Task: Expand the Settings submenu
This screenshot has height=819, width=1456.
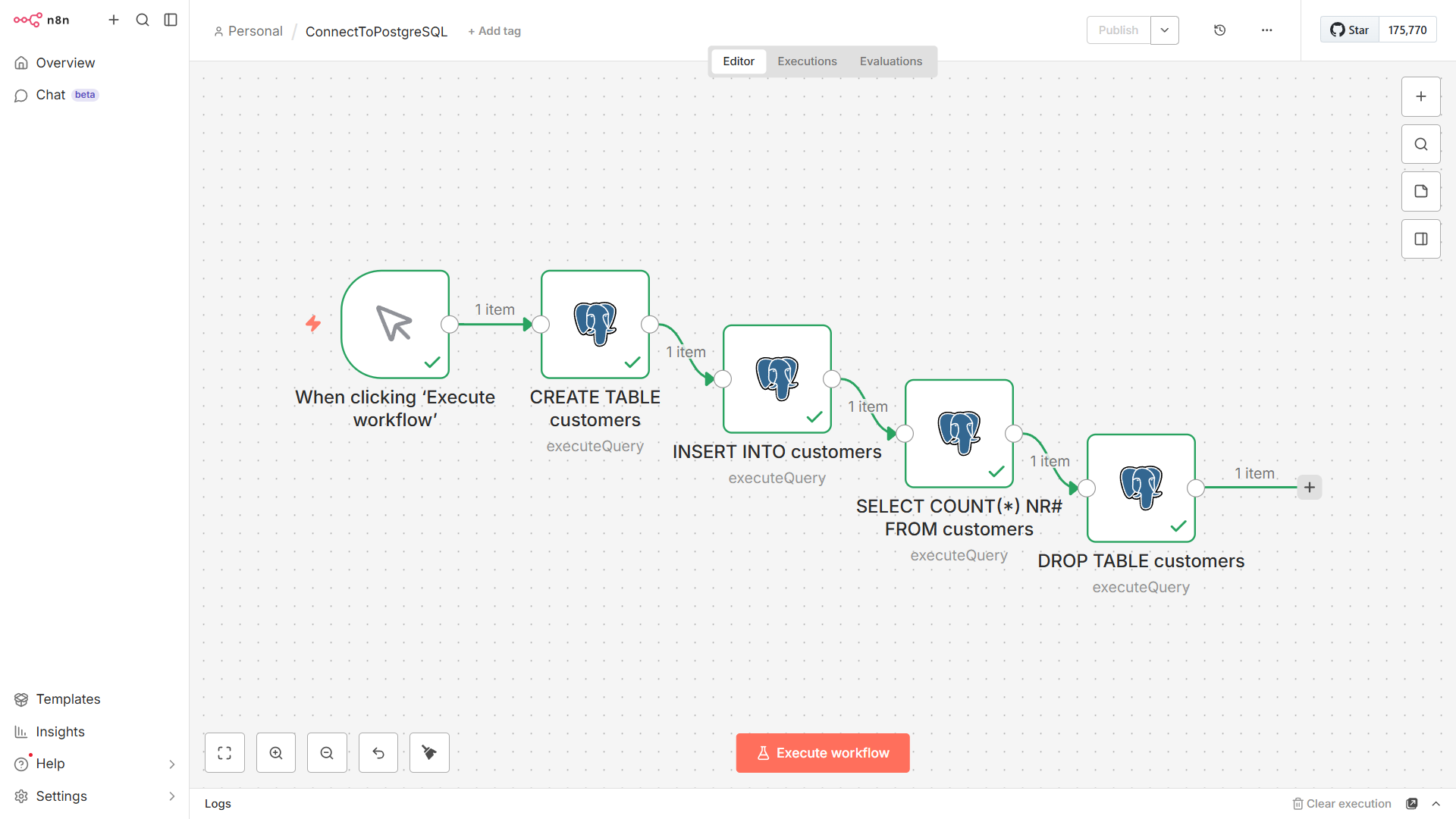Action: coord(171,796)
